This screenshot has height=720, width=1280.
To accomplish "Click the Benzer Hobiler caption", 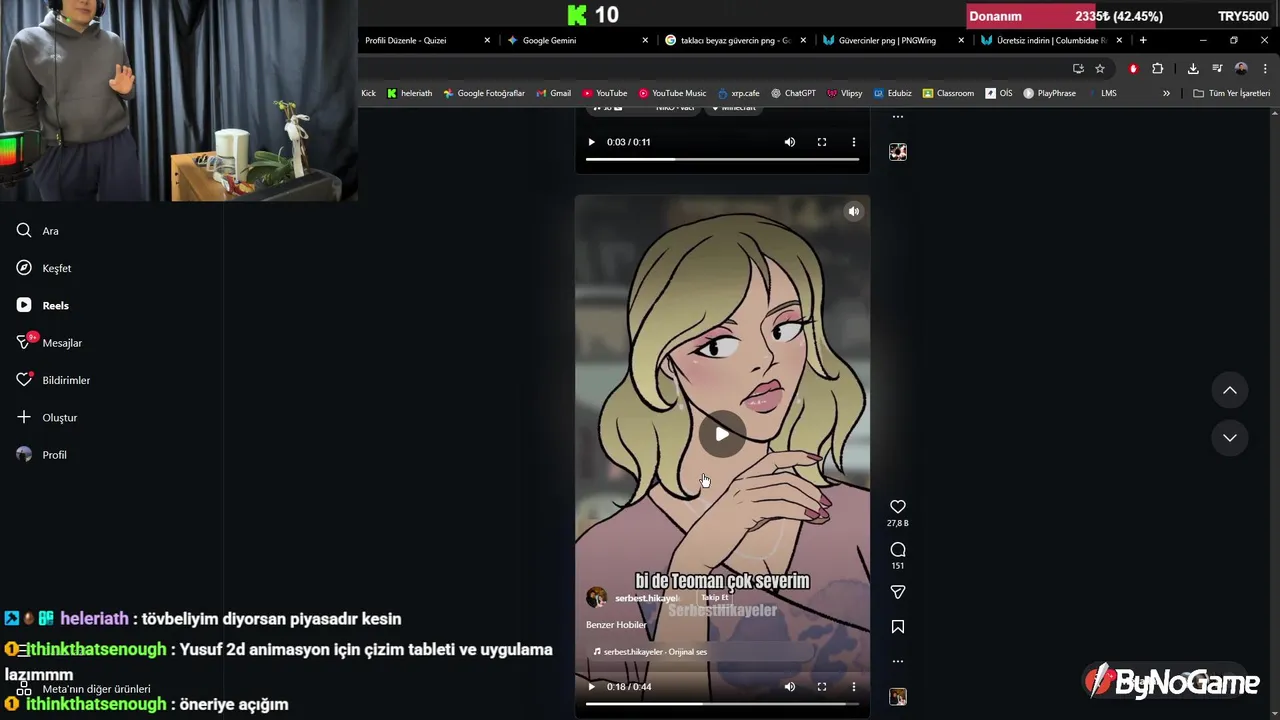I will 616,625.
